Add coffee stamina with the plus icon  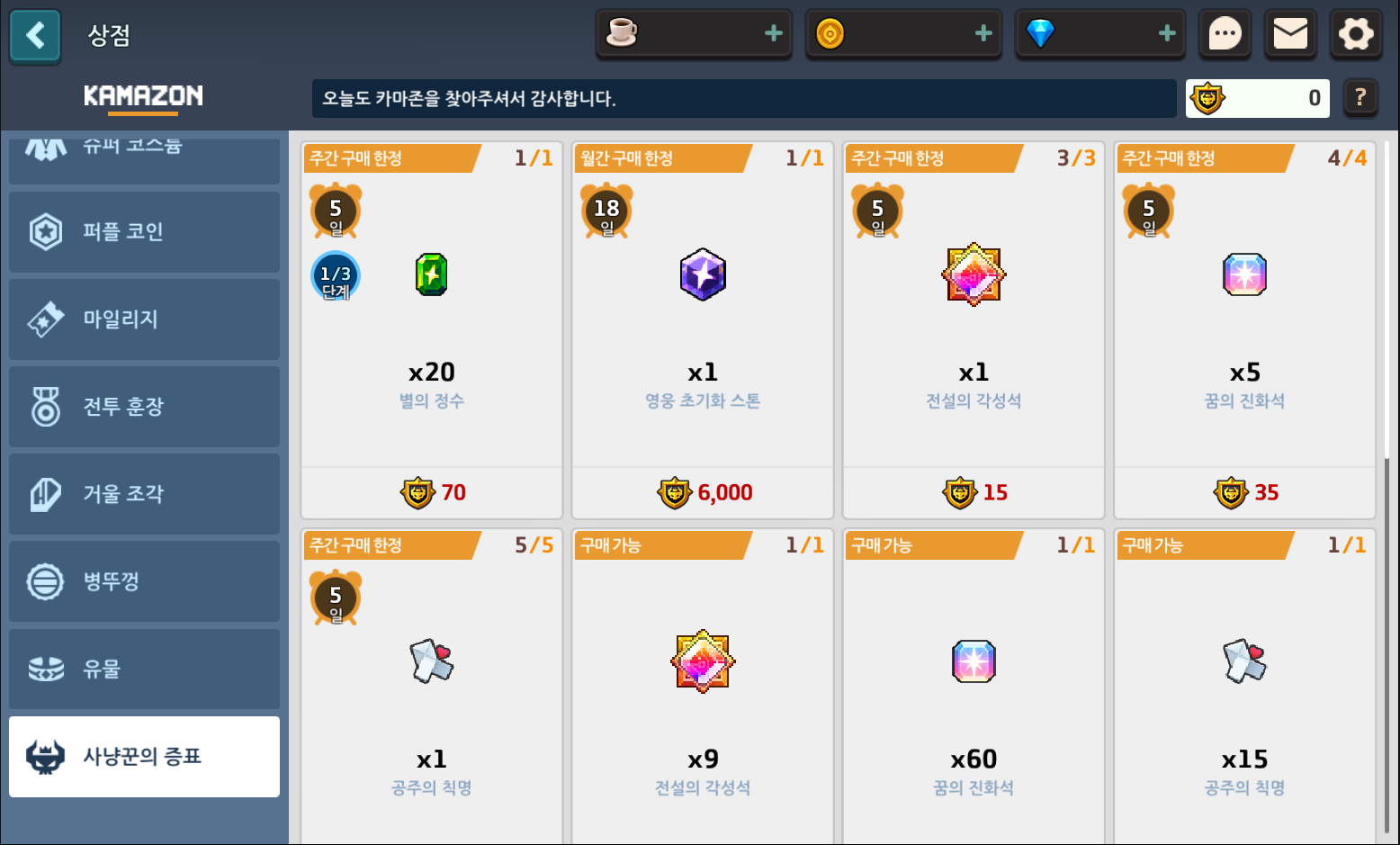(773, 34)
